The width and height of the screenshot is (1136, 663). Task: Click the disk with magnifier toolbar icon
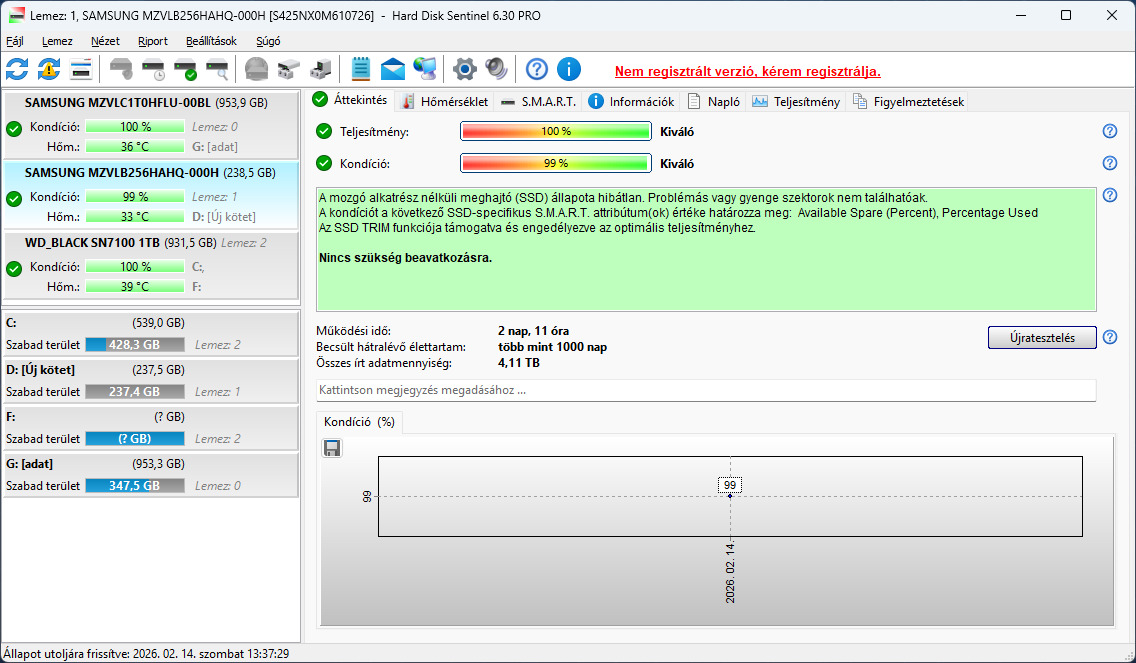click(217, 70)
